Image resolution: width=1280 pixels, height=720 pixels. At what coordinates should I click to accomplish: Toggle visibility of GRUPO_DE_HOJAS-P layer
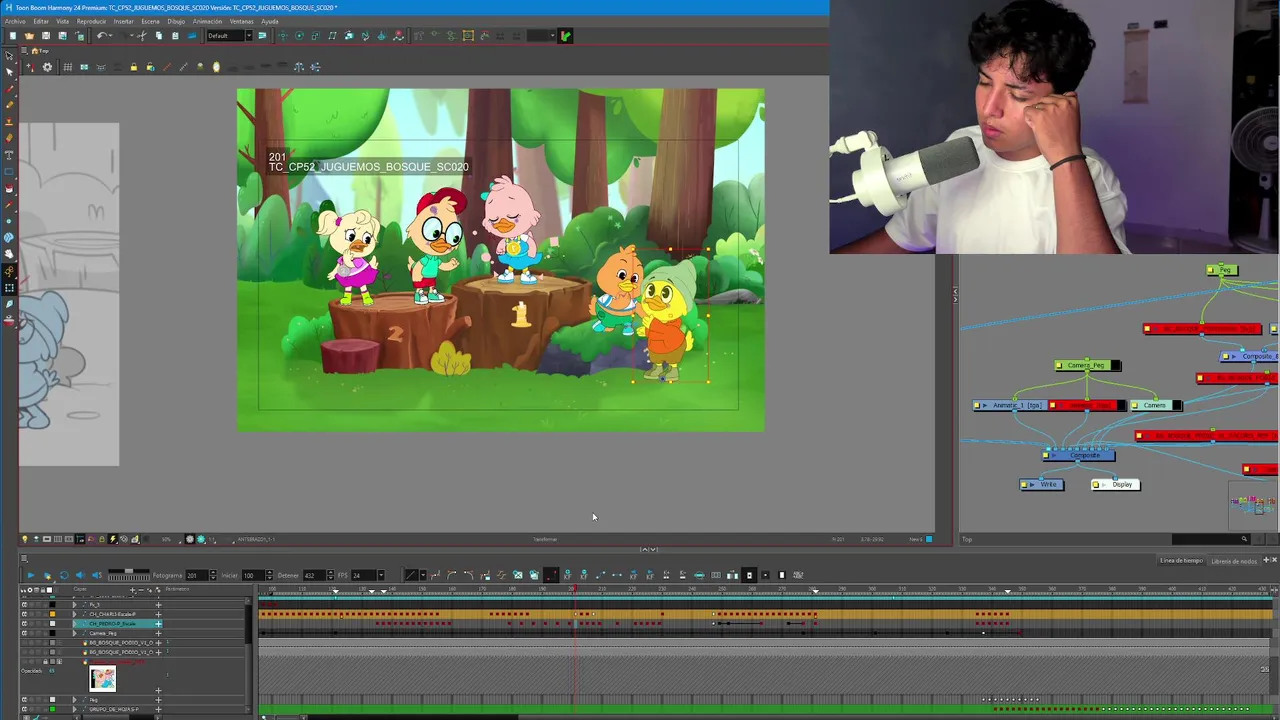coord(24,709)
